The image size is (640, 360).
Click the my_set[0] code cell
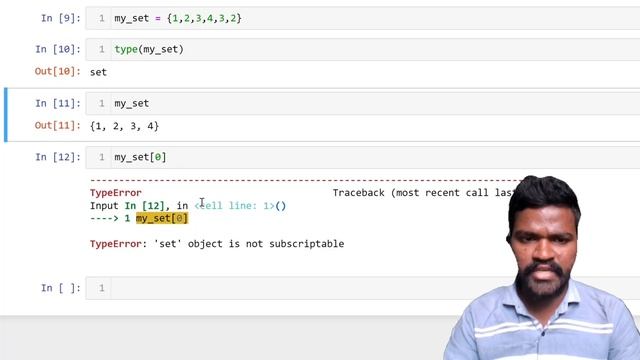coord(362,157)
